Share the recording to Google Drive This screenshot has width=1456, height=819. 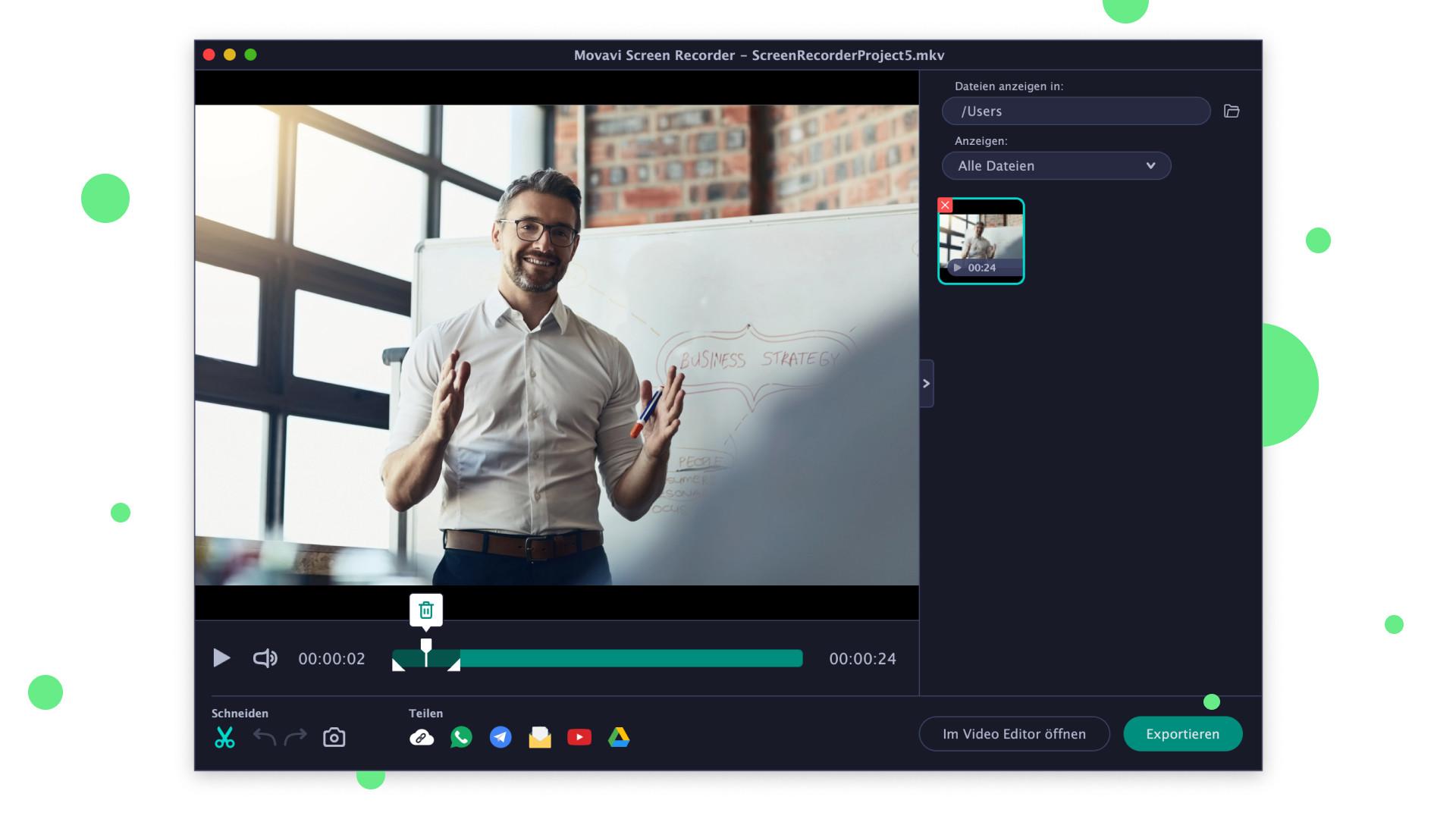pyautogui.click(x=620, y=736)
